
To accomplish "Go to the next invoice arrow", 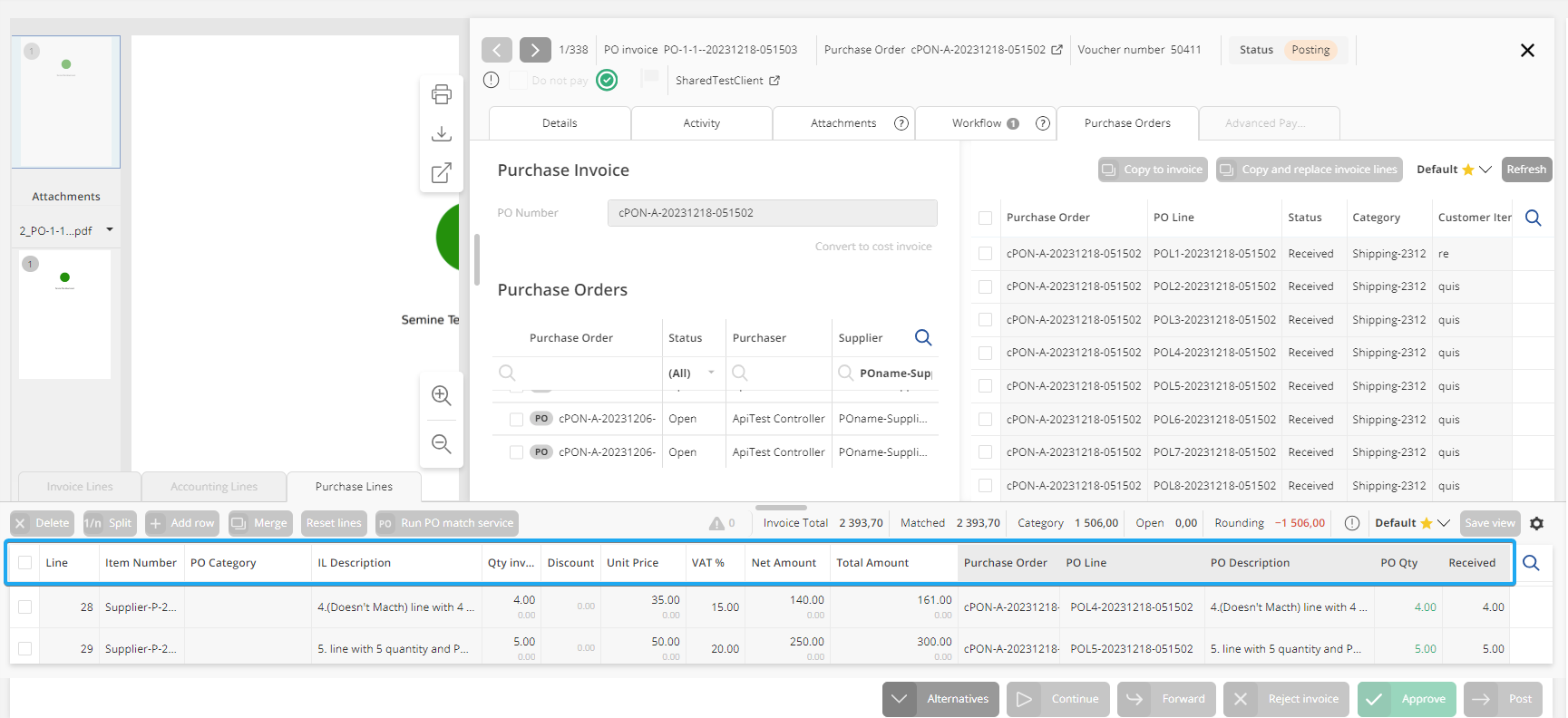I will coord(535,50).
